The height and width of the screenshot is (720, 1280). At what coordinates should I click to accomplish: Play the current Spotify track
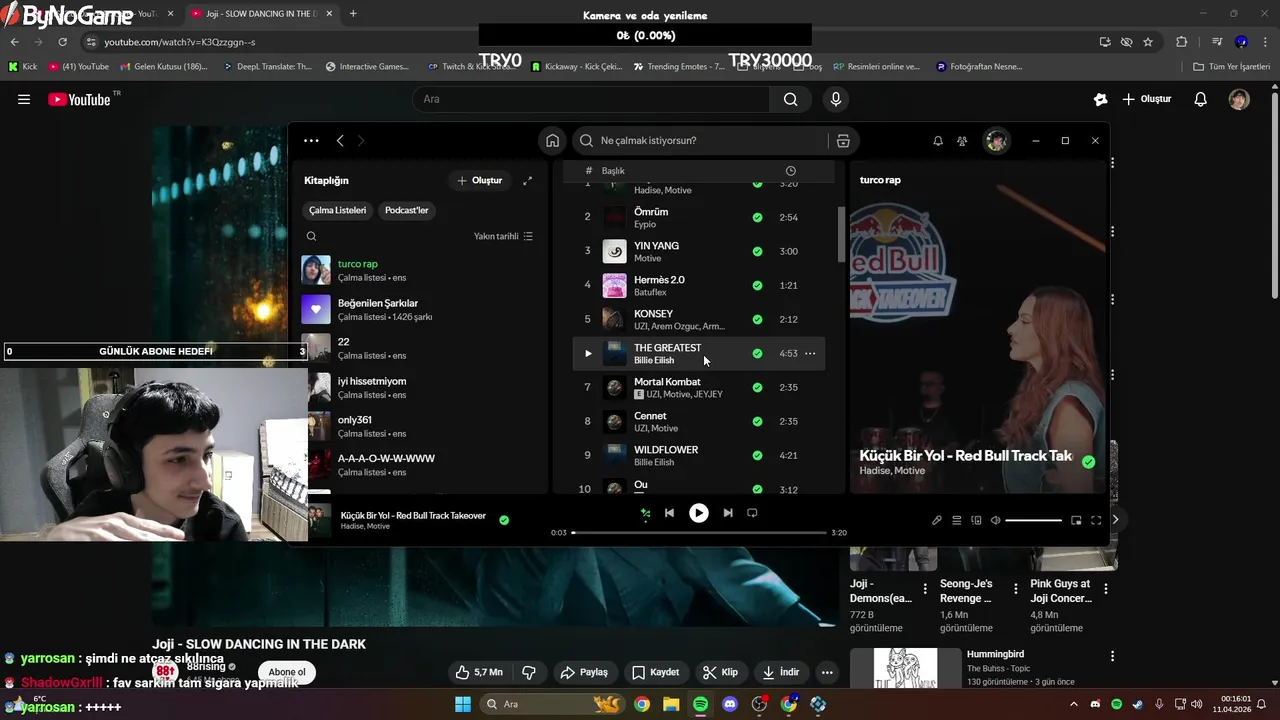pyautogui.click(x=699, y=513)
